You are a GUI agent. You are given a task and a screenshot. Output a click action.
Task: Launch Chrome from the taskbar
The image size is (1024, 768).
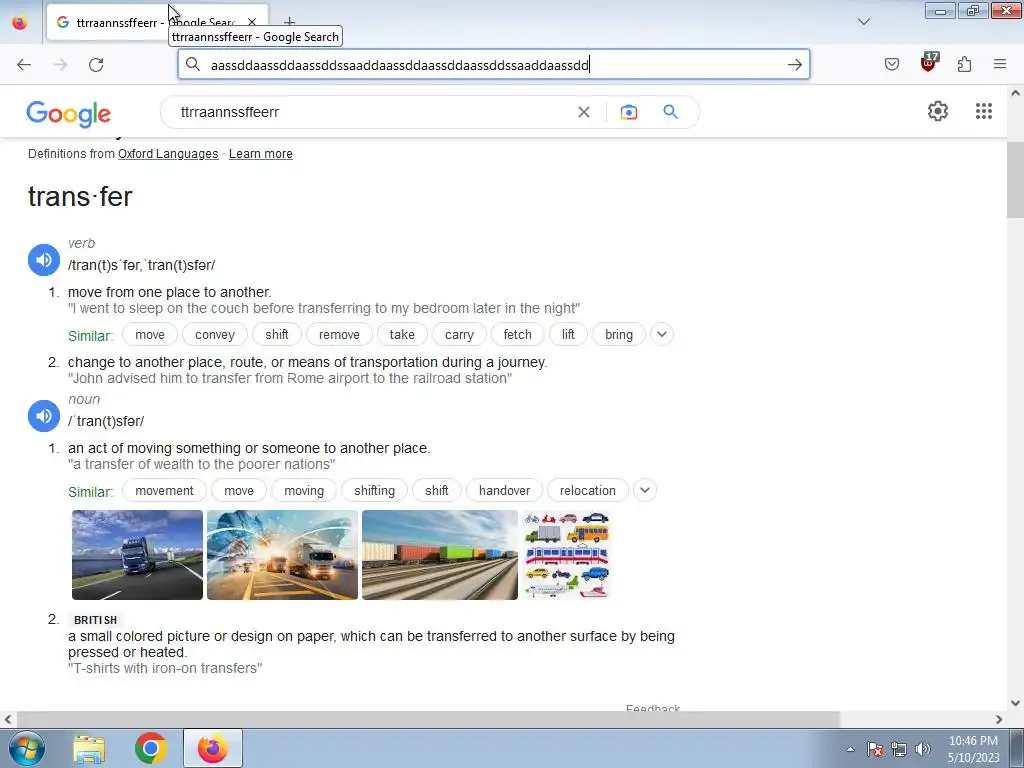pos(150,748)
